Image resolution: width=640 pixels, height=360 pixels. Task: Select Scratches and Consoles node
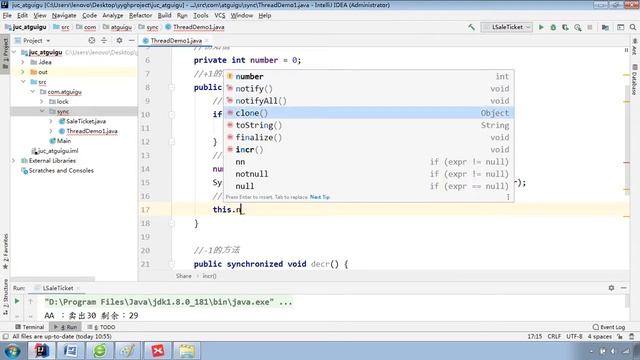[x=57, y=170]
